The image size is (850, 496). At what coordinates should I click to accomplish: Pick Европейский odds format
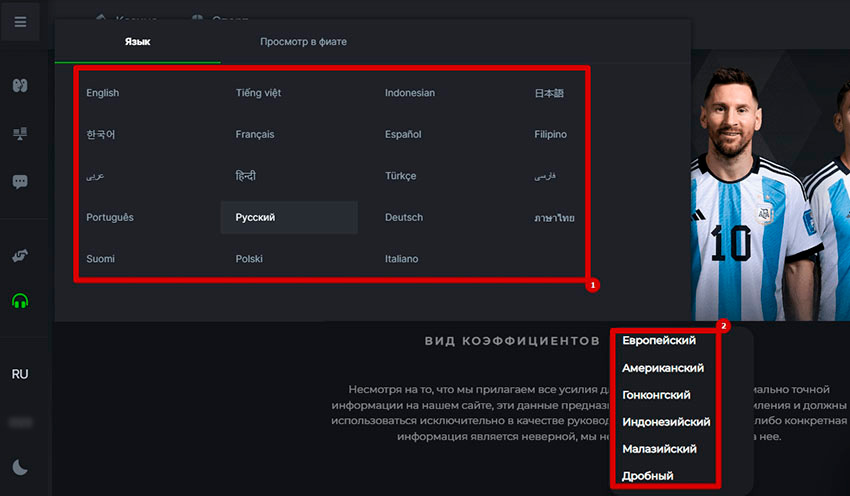pos(659,340)
